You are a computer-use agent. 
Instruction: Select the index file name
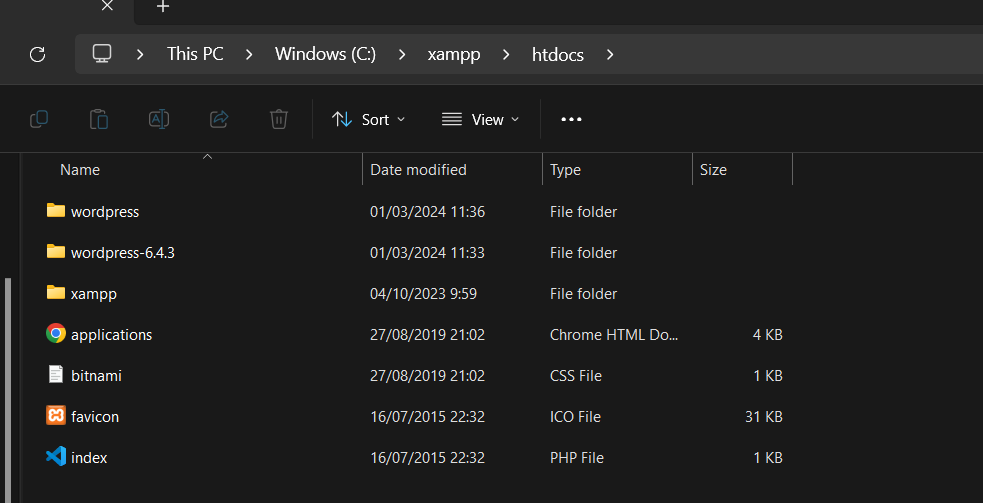[x=89, y=458]
